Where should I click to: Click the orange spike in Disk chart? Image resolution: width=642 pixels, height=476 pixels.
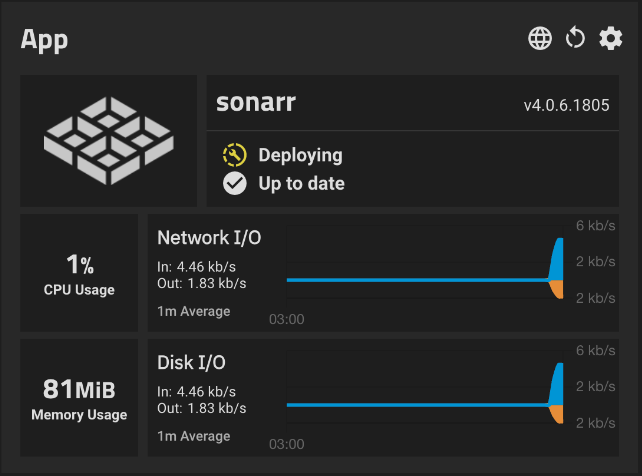point(558,414)
